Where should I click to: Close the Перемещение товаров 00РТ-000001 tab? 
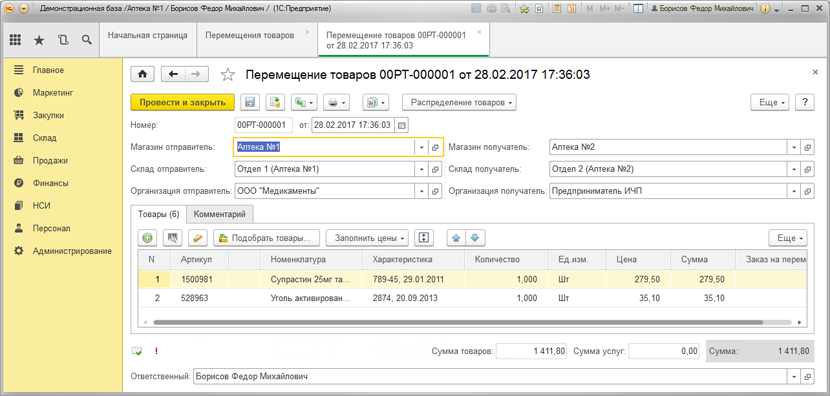(x=479, y=32)
